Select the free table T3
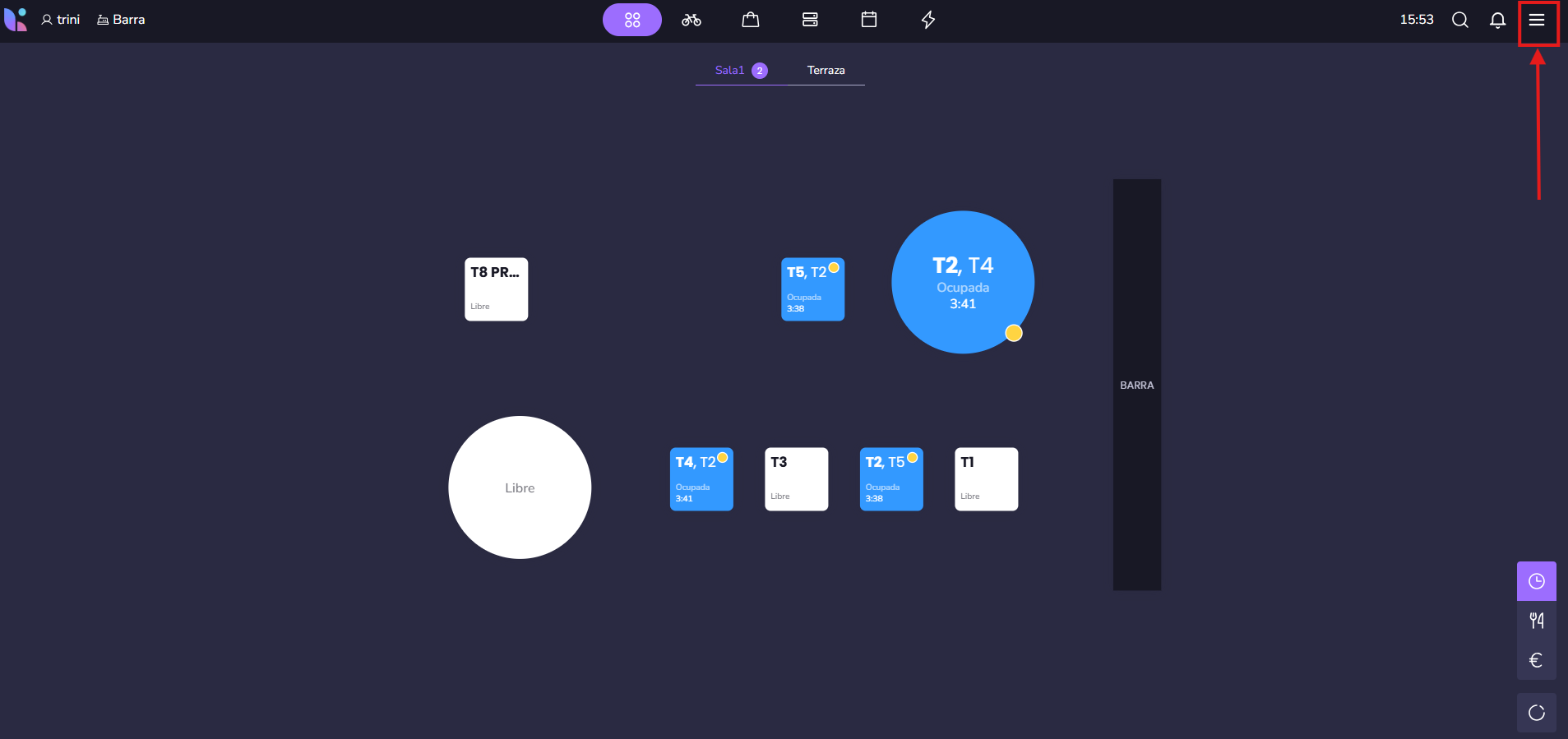This screenshot has width=1568, height=739. (x=796, y=479)
